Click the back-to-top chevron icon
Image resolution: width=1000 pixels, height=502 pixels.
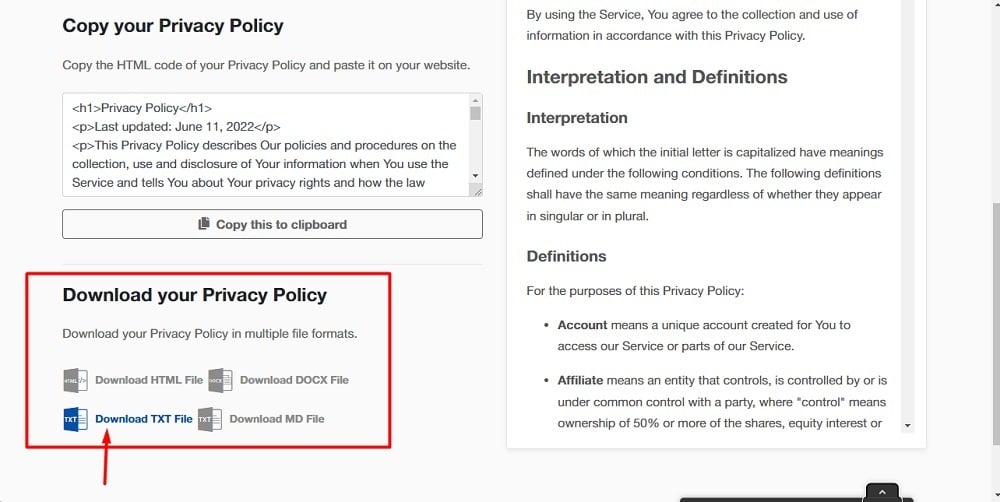(882, 492)
